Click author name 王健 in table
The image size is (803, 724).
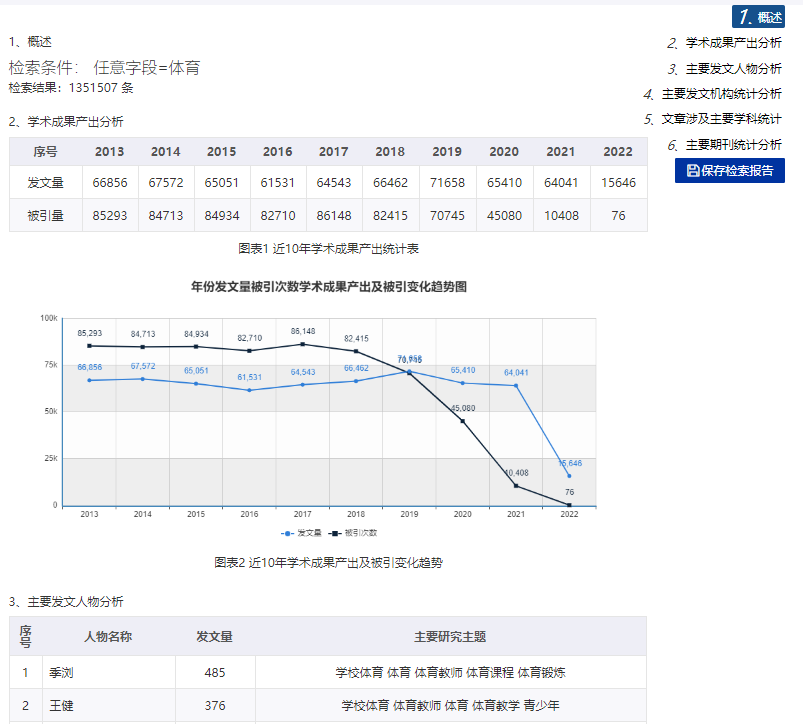point(62,706)
